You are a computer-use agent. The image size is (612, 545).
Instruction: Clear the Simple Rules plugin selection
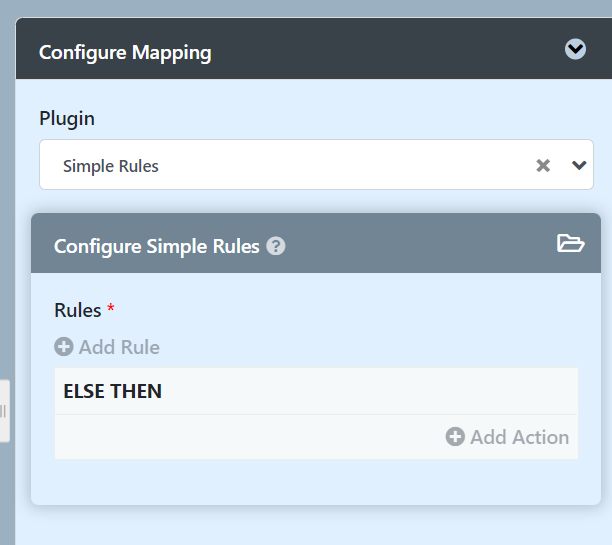(543, 166)
